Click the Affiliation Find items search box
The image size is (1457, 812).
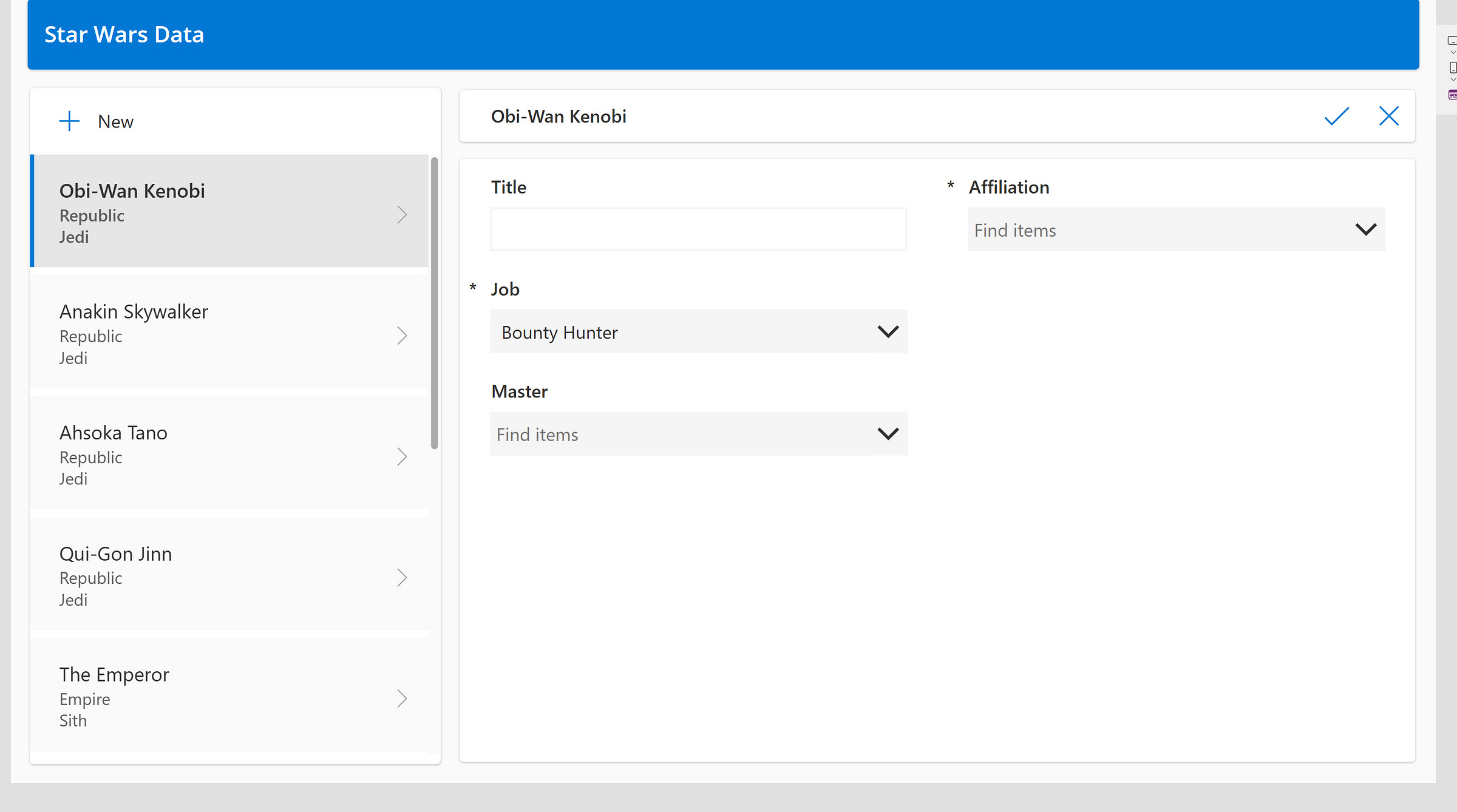point(1153,230)
